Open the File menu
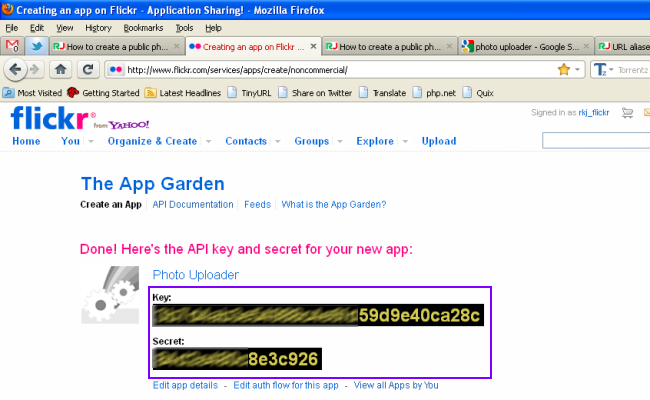Viewport: 650px width, 400px height. tap(12, 28)
